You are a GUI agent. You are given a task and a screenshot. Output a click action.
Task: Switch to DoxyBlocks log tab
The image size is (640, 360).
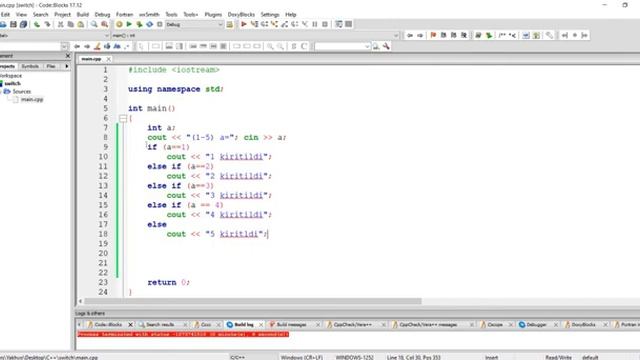point(583,324)
